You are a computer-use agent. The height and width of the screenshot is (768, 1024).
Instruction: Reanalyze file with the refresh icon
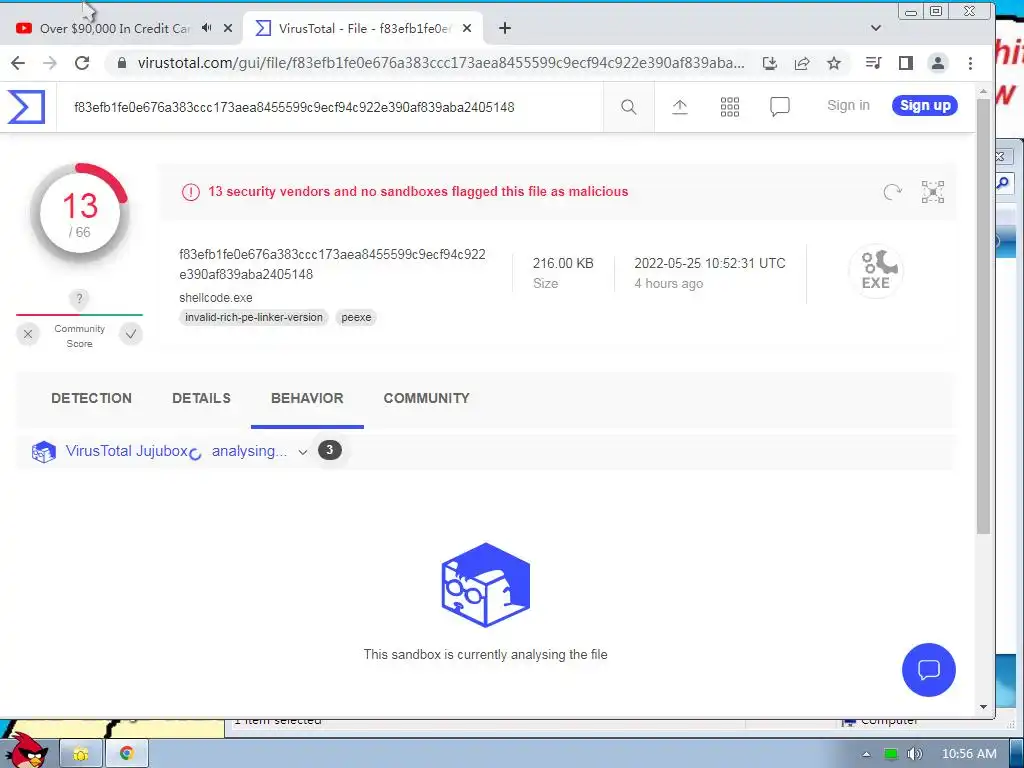tap(892, 192)
